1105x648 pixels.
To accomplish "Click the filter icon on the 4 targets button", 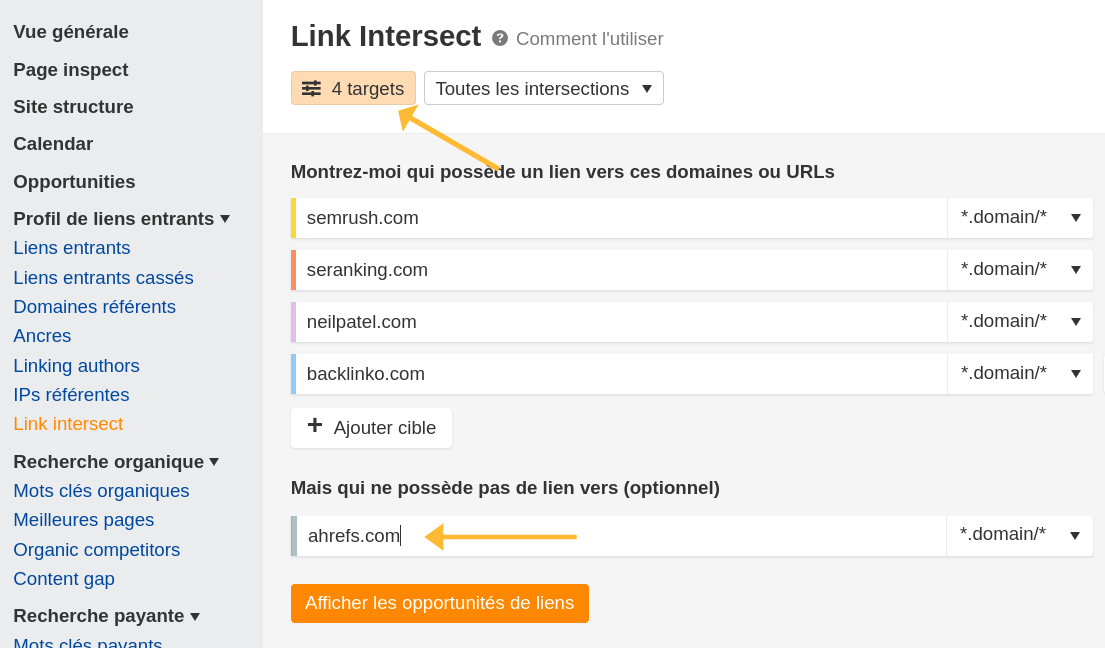I will coord(310,88).
